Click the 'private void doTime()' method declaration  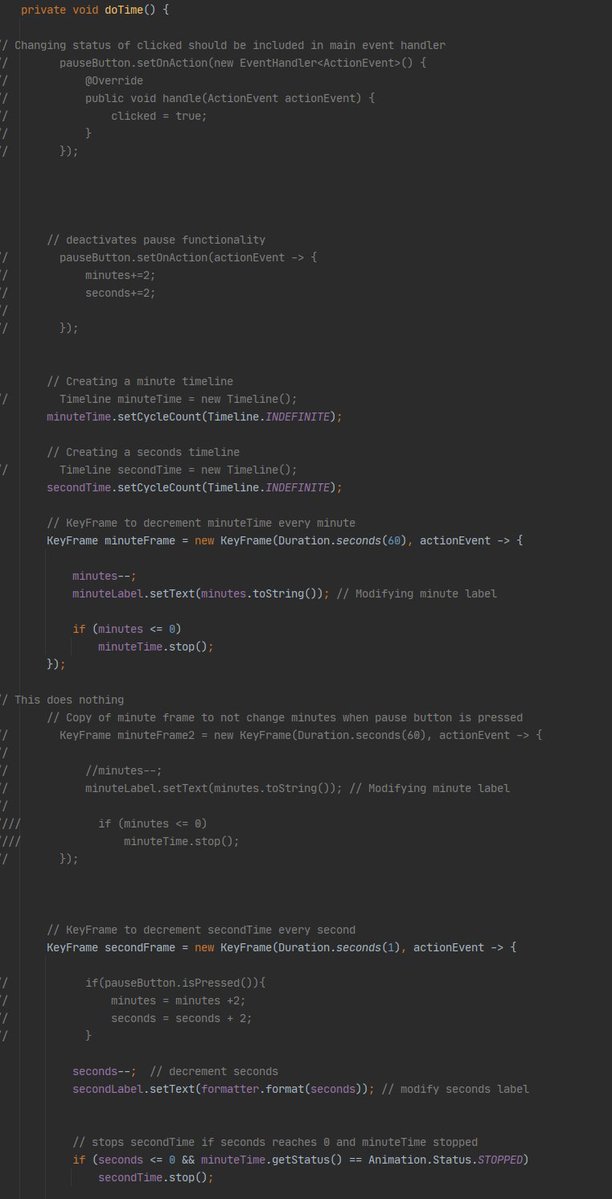[x=94, y=10]
